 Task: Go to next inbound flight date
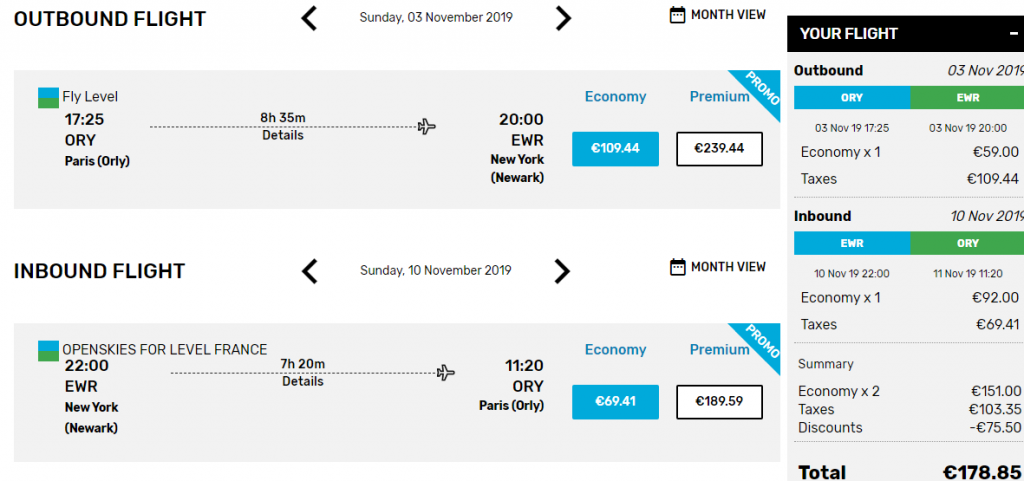(562, 271)
